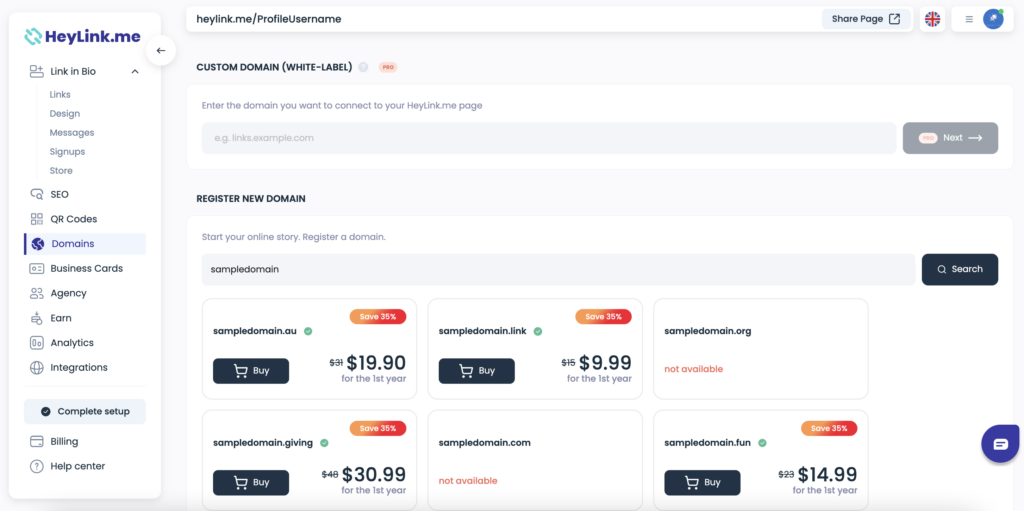1024x511 pixels.
Task: Buy the sampledomain.link domain
Action: [x=476, y=371]
